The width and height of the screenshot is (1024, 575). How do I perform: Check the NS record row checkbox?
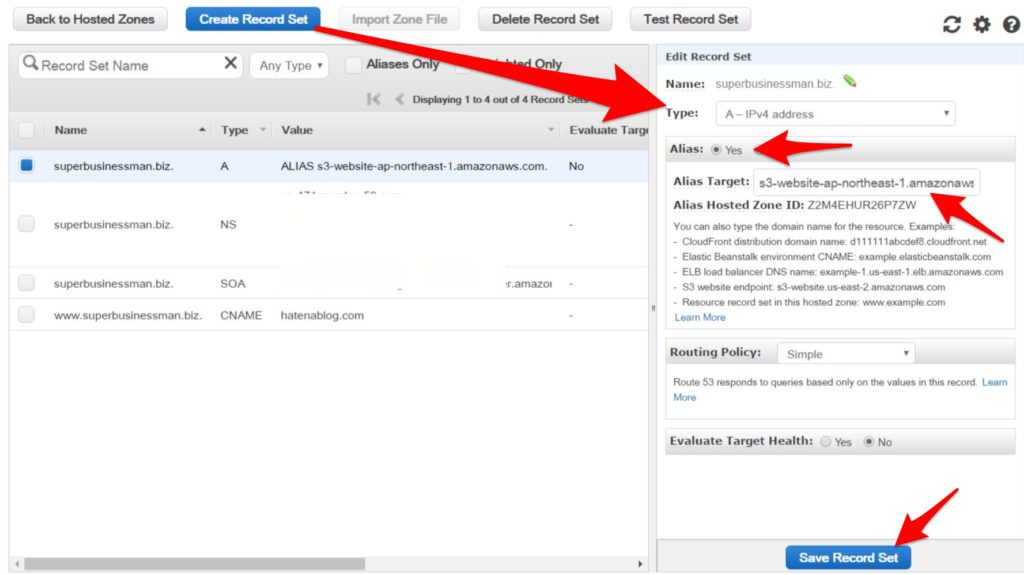click(x=26, y=223)
